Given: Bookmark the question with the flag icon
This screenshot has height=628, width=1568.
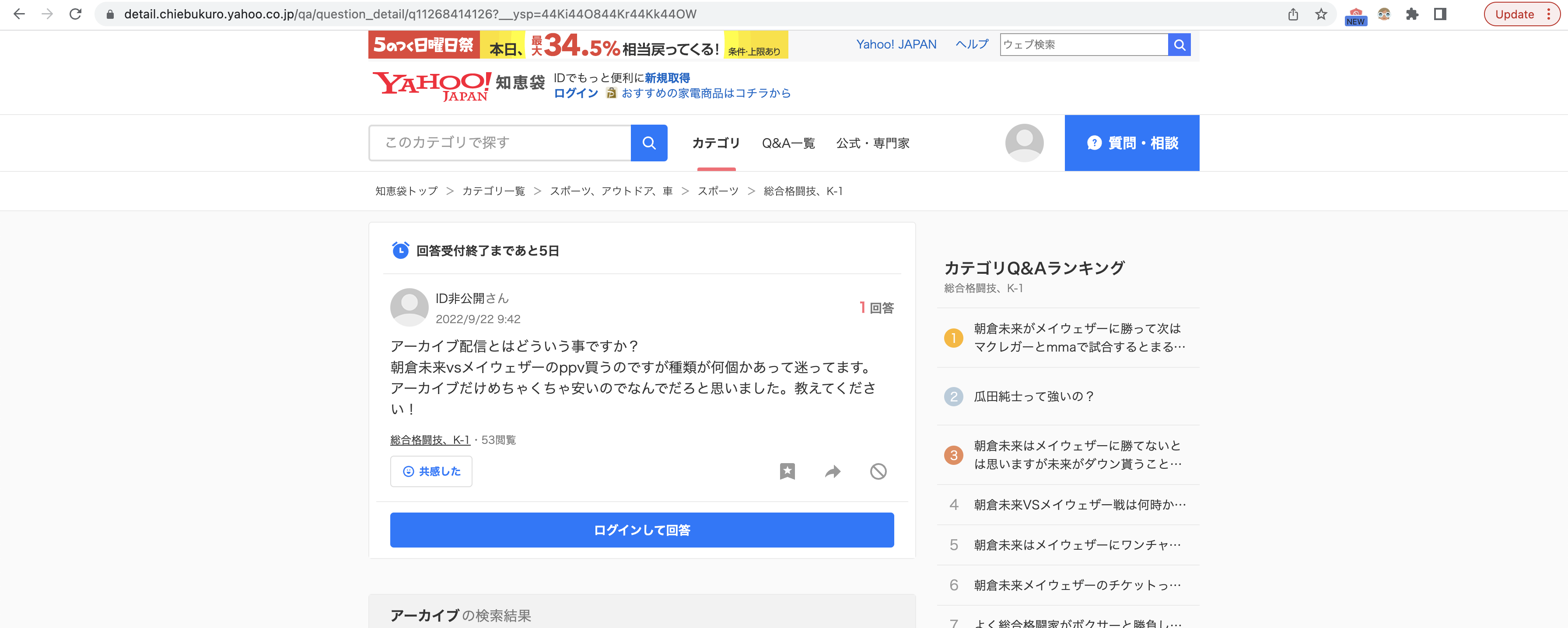Looking at the screenshot, I should coord(787,471).
